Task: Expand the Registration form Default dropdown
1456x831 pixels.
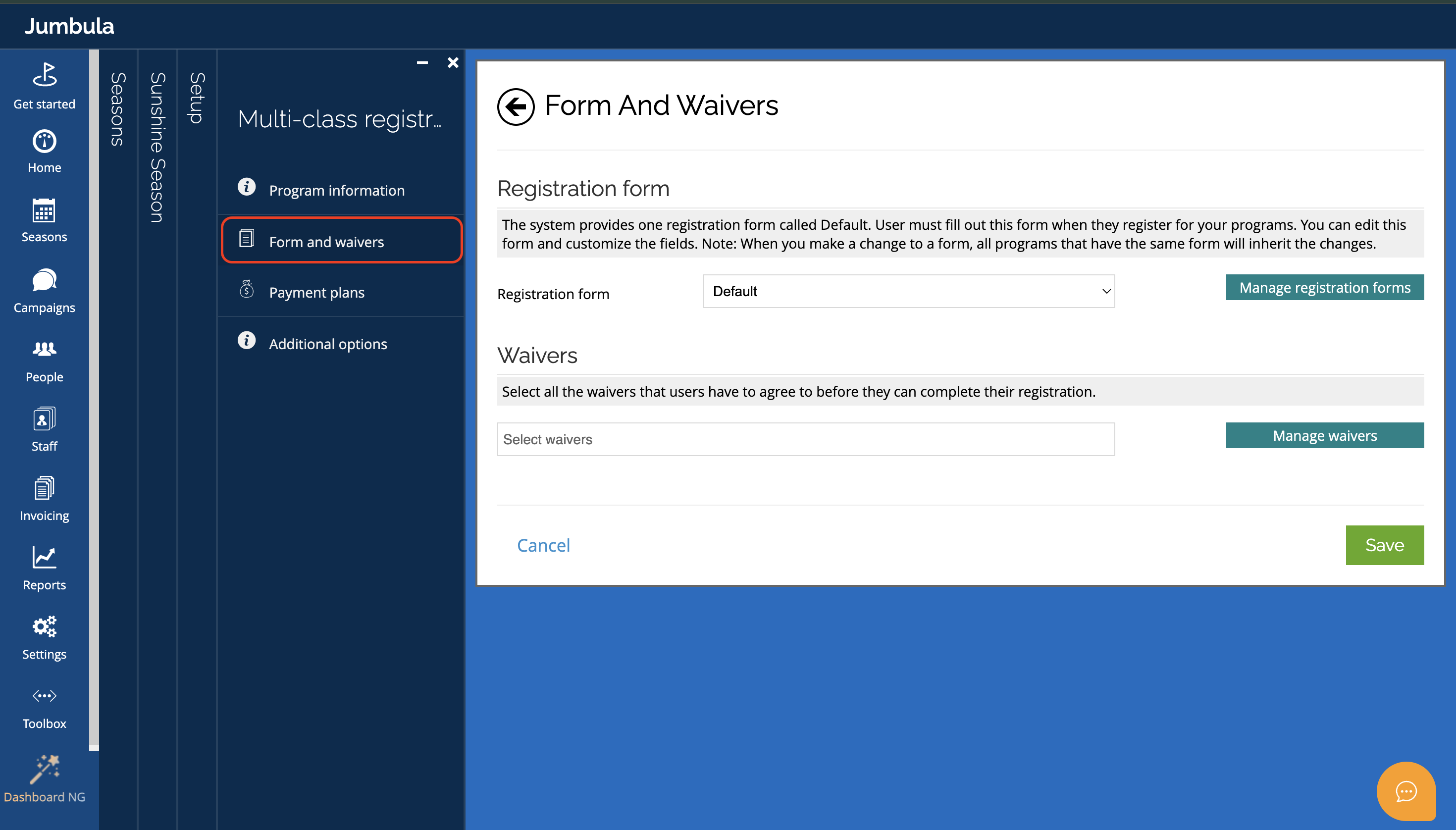Action: (908, 292)
